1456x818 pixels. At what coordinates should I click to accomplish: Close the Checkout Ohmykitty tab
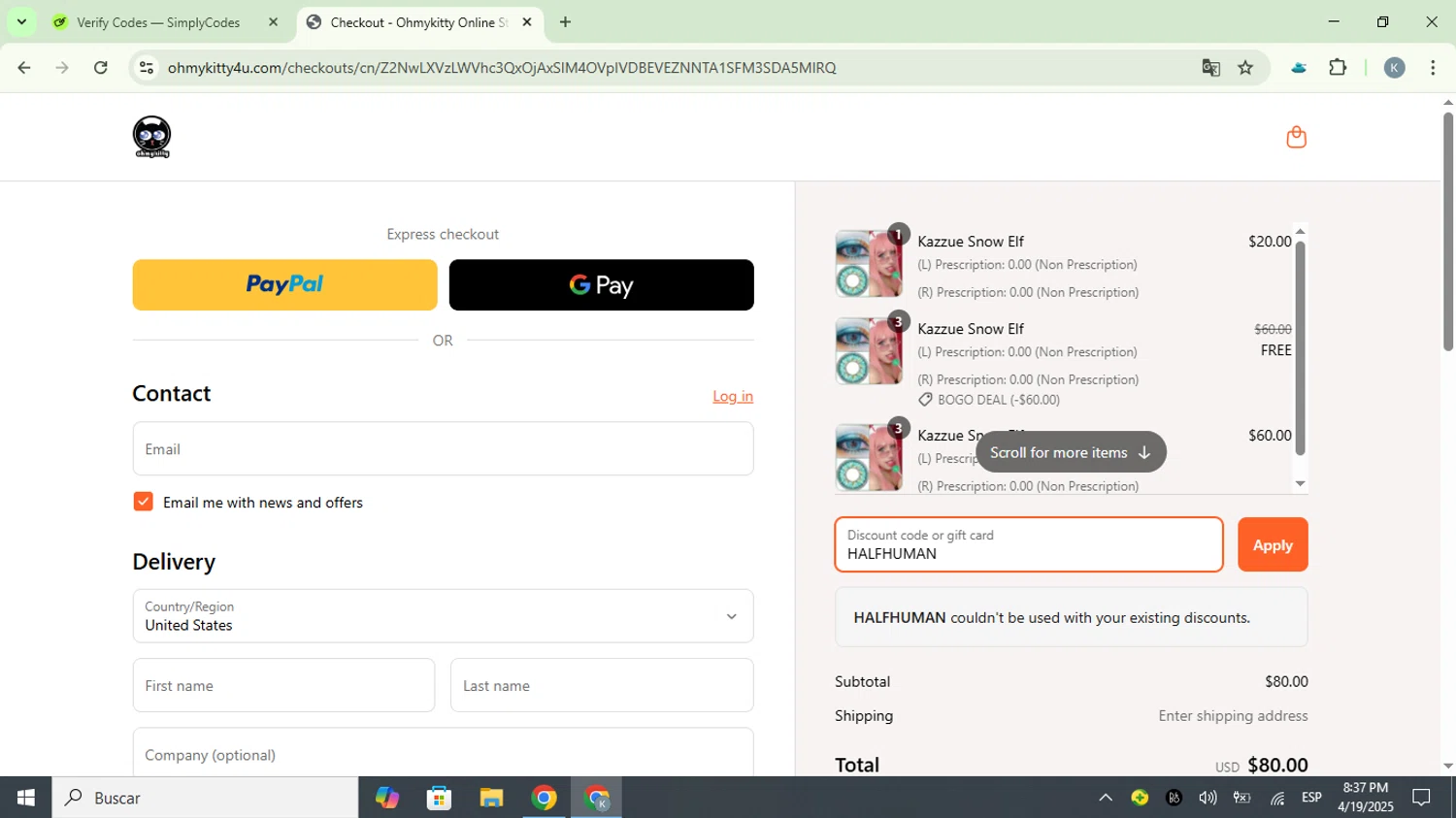coord(527,22)
